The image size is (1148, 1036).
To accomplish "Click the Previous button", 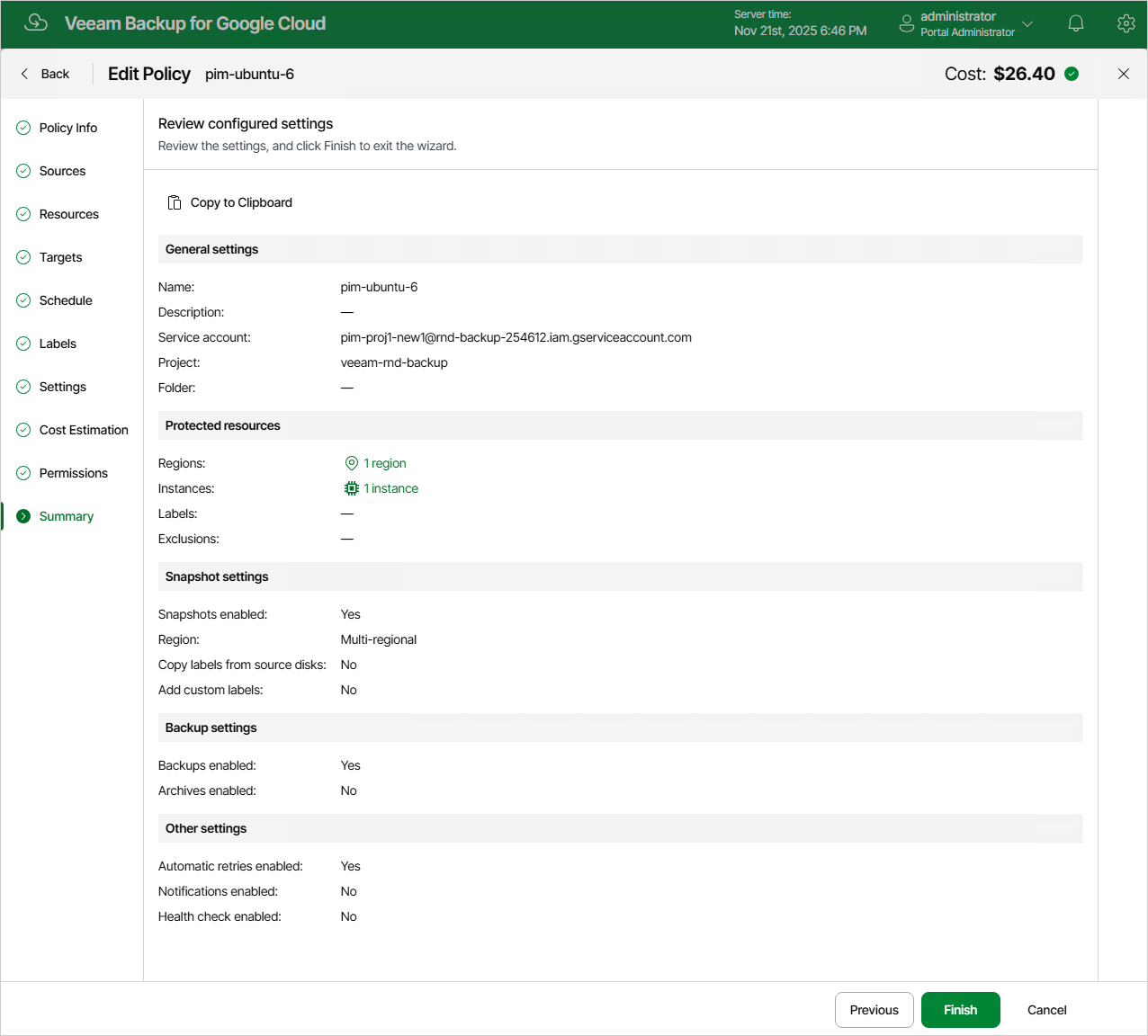I will 874,1010.
